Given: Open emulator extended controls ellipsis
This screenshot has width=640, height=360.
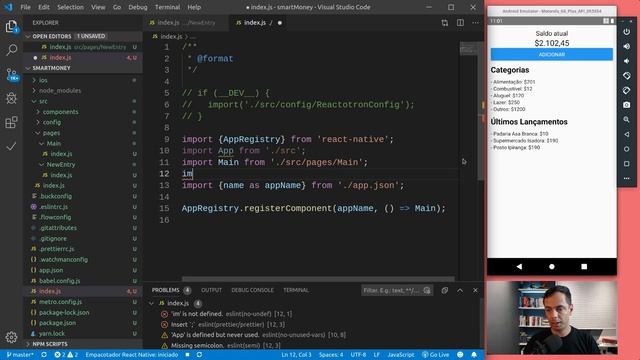Looking at the screenshot, I should pyautogui.click(x=627, y=178).
